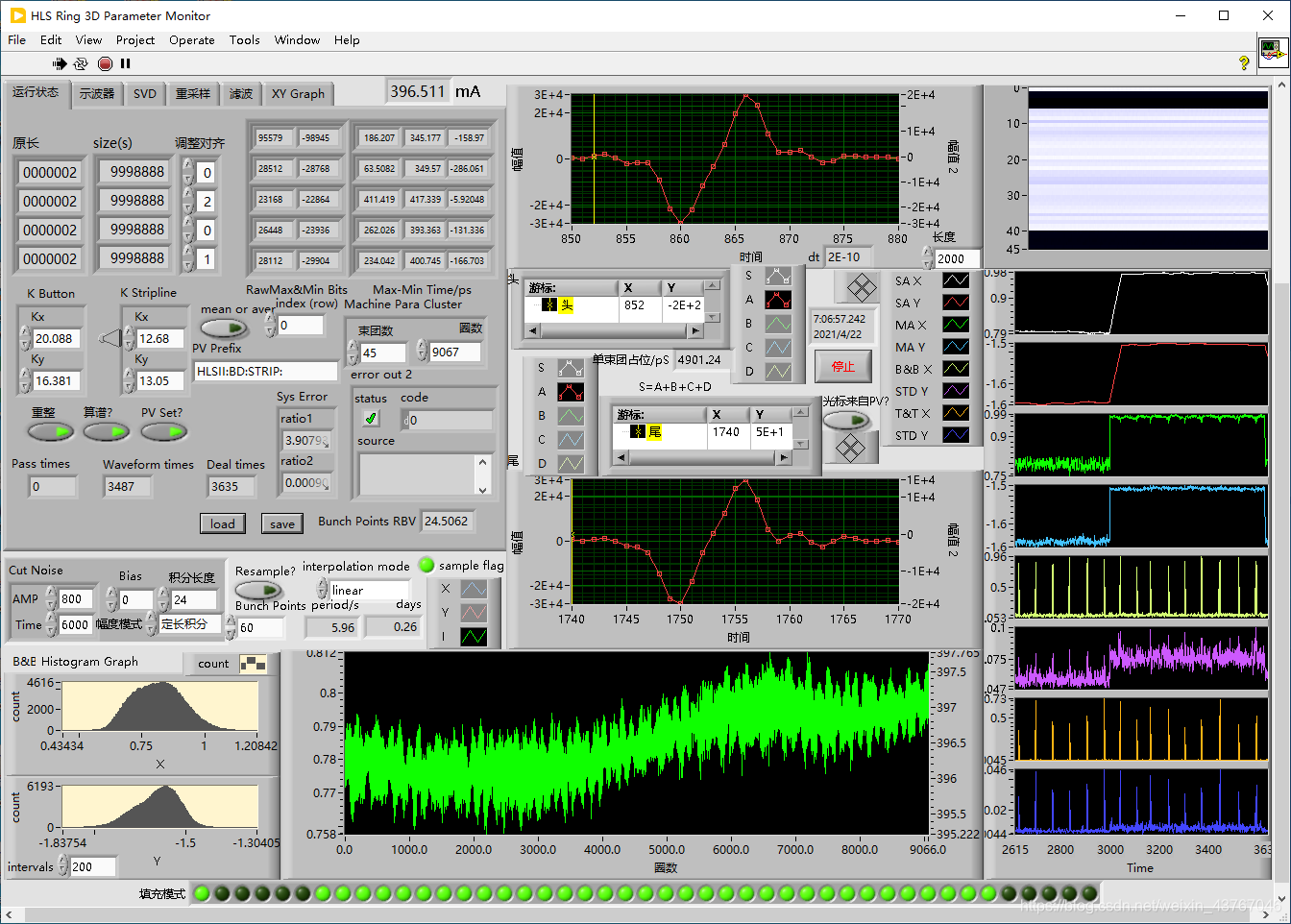Image resolution: width=1291 pixels, height=924 pixels.
Task: Open the interpolation mode linear selector
Action: [x=369, y=590]
